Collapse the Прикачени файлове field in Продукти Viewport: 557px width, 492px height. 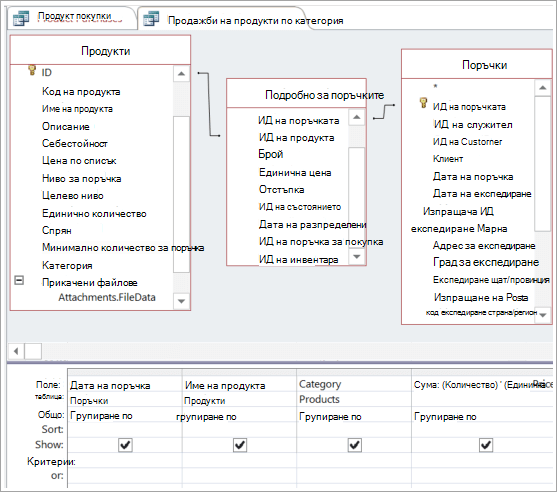(x=19, y=280)
